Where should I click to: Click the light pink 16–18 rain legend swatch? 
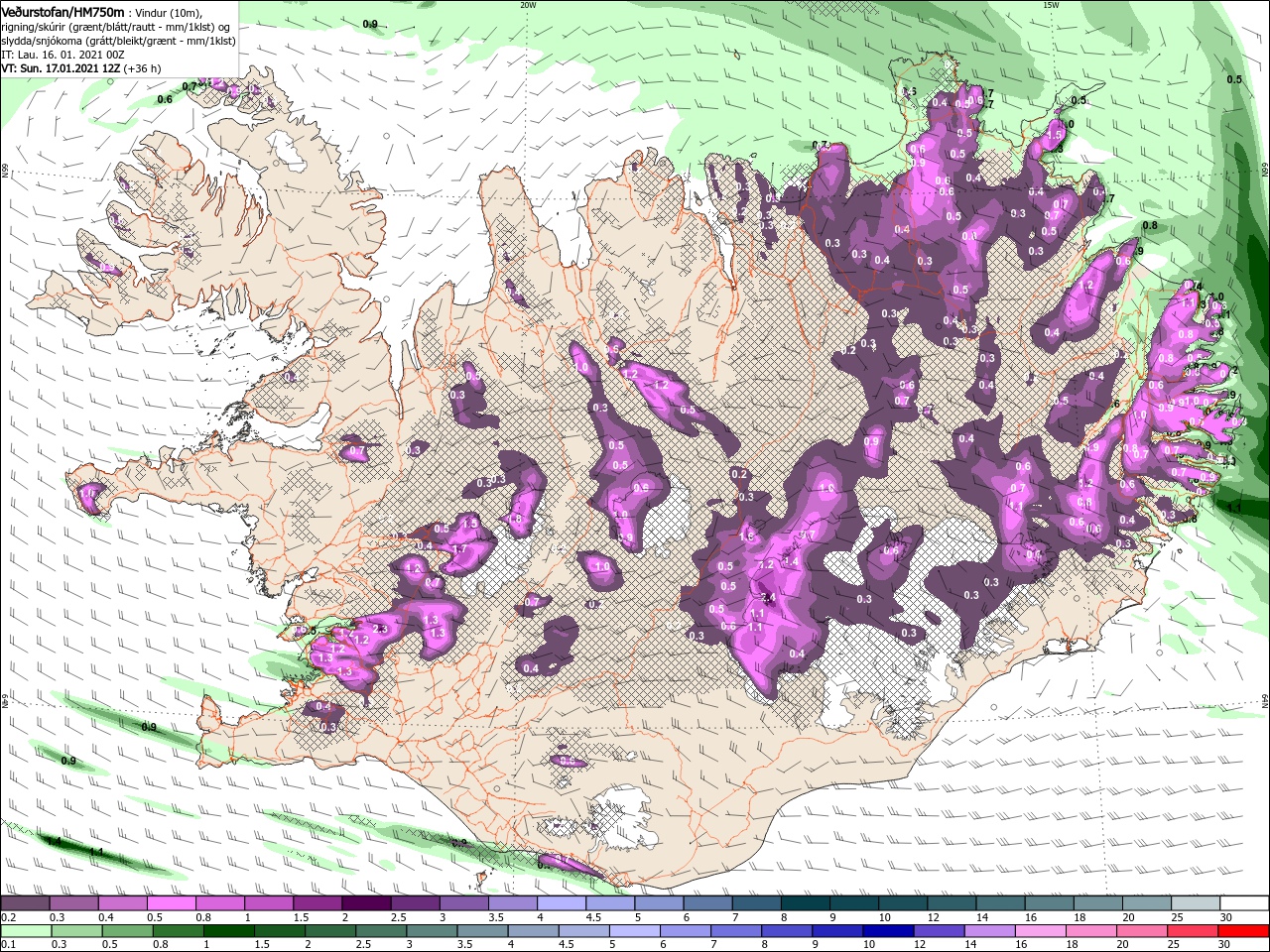[1040, 930]
